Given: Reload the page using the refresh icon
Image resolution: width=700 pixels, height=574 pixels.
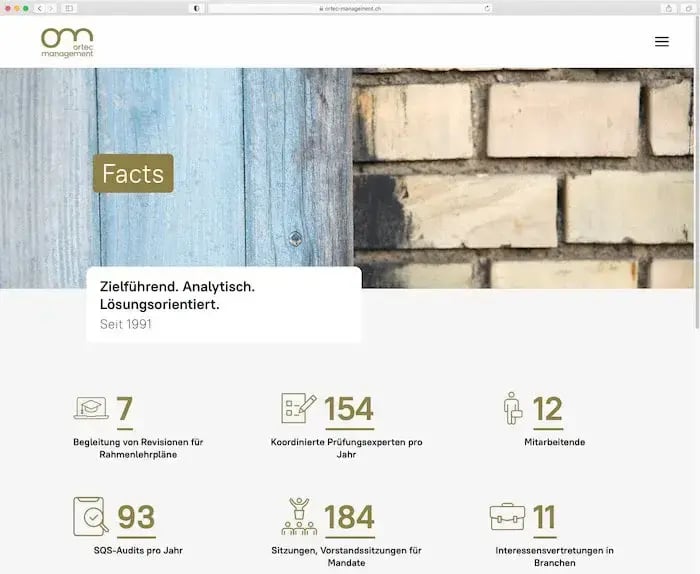Looking at the screenshot, I should 487,8.
